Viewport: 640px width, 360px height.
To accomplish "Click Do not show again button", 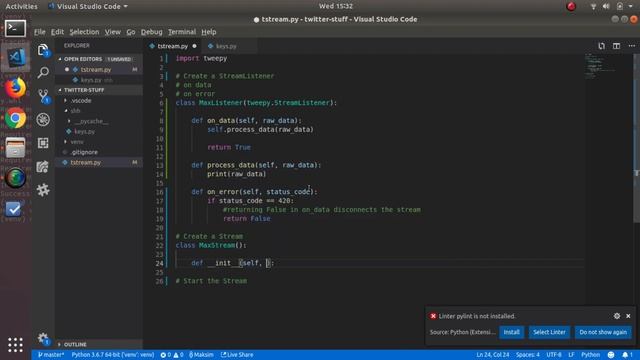I will (603, 332).
